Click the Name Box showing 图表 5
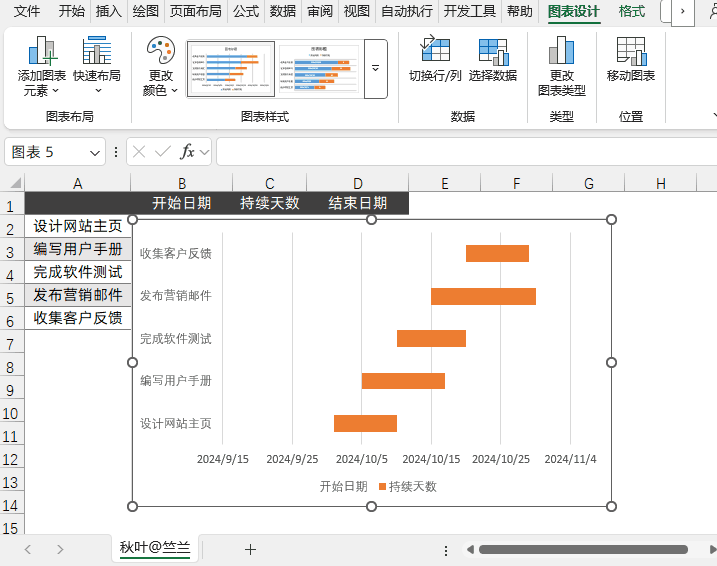 coord(46,152)
